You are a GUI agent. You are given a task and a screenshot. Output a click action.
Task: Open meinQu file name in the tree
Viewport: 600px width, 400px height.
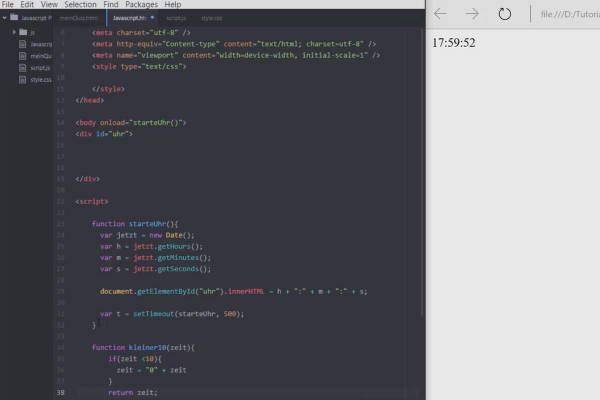click(41, 56)
